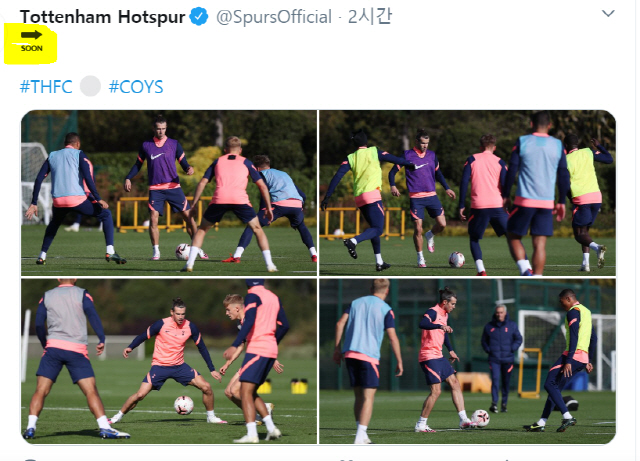
Task: Click the blue verified badge icon
Action: click(x=199, y=17)
